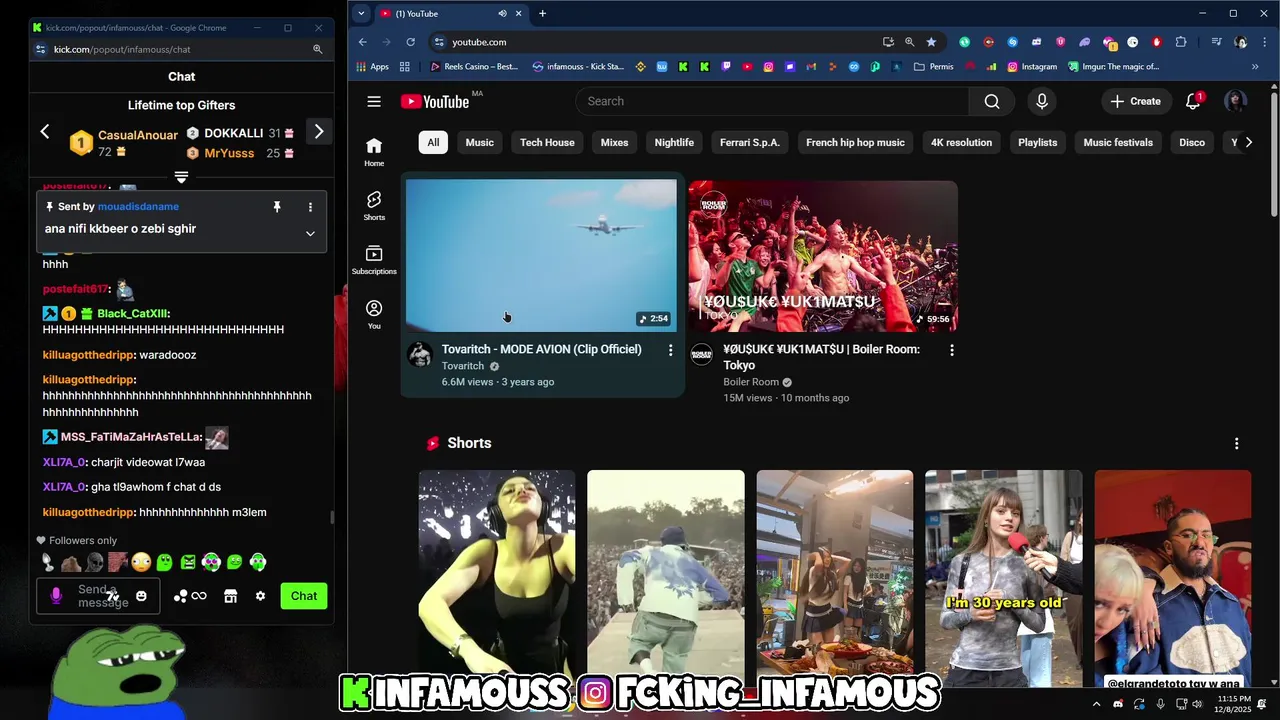The width and height of the screenshot is (1280, 720).
Task: Bookmark this page with the star icon
Action: (x=931, y=42)
